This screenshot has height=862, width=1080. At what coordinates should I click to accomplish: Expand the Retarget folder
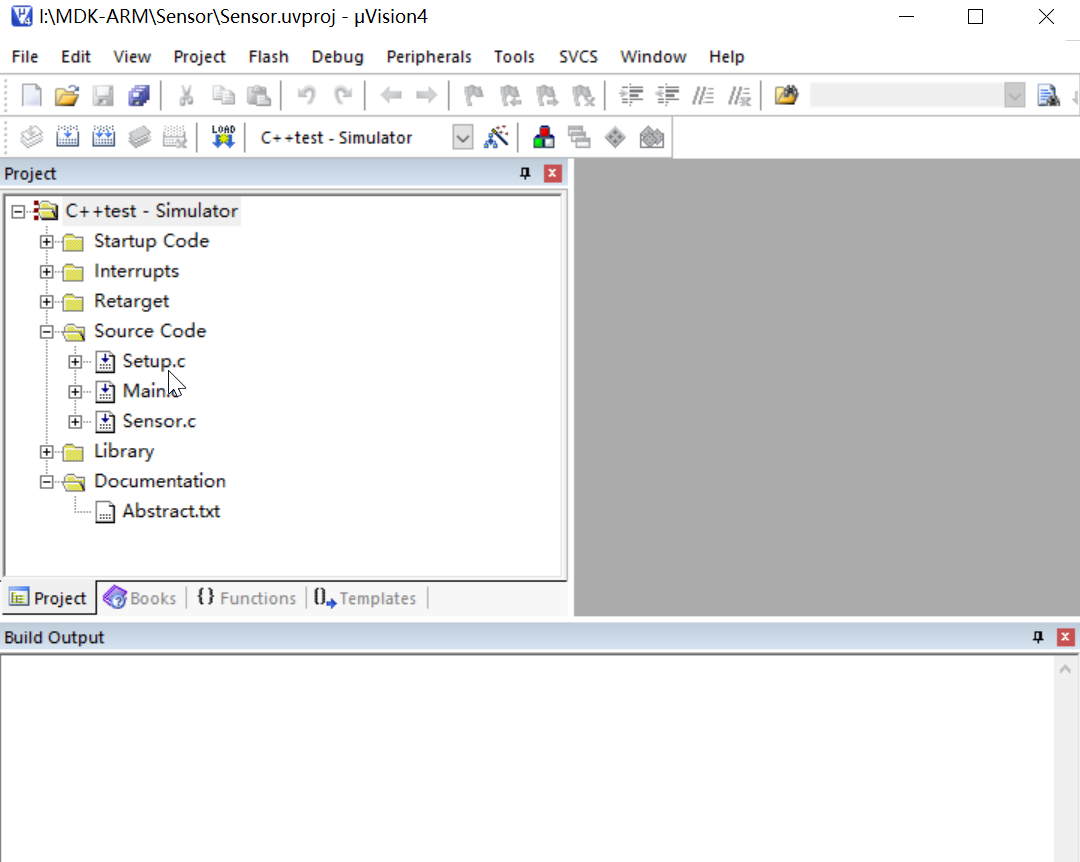click(x=46, y=302)
